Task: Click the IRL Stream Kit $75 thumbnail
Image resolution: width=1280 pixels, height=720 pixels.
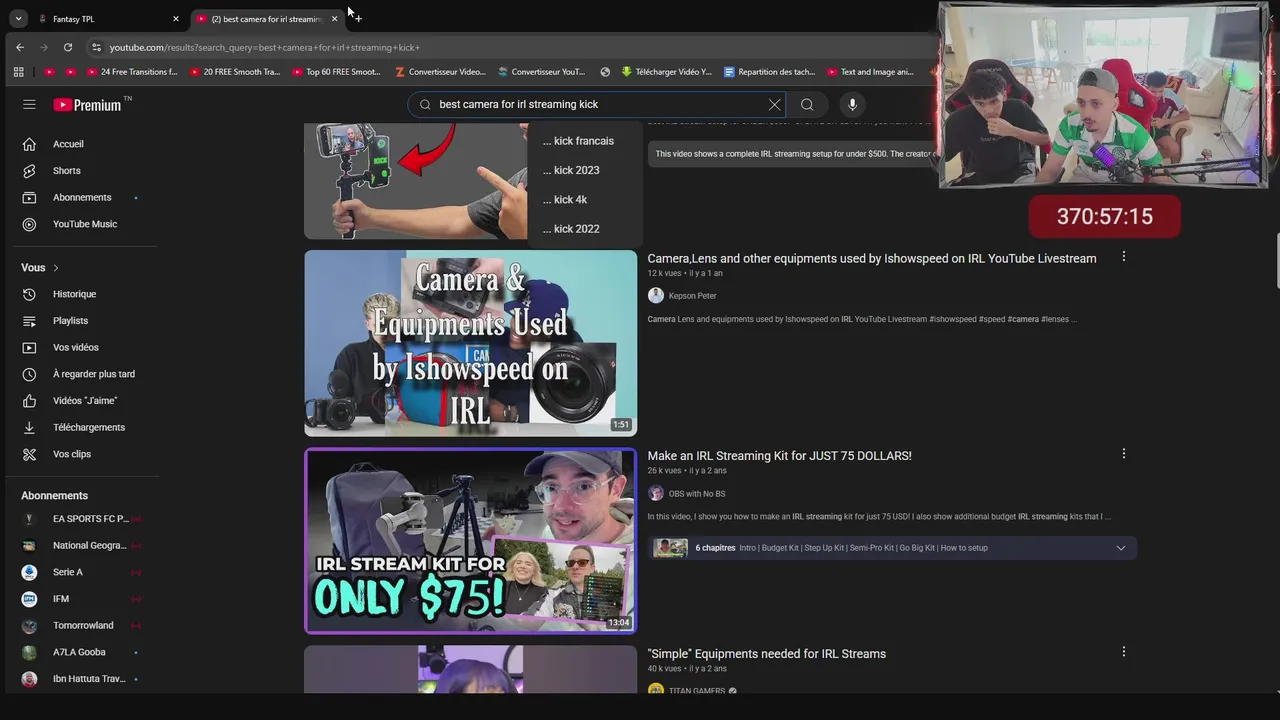Action: pos(470,541)
